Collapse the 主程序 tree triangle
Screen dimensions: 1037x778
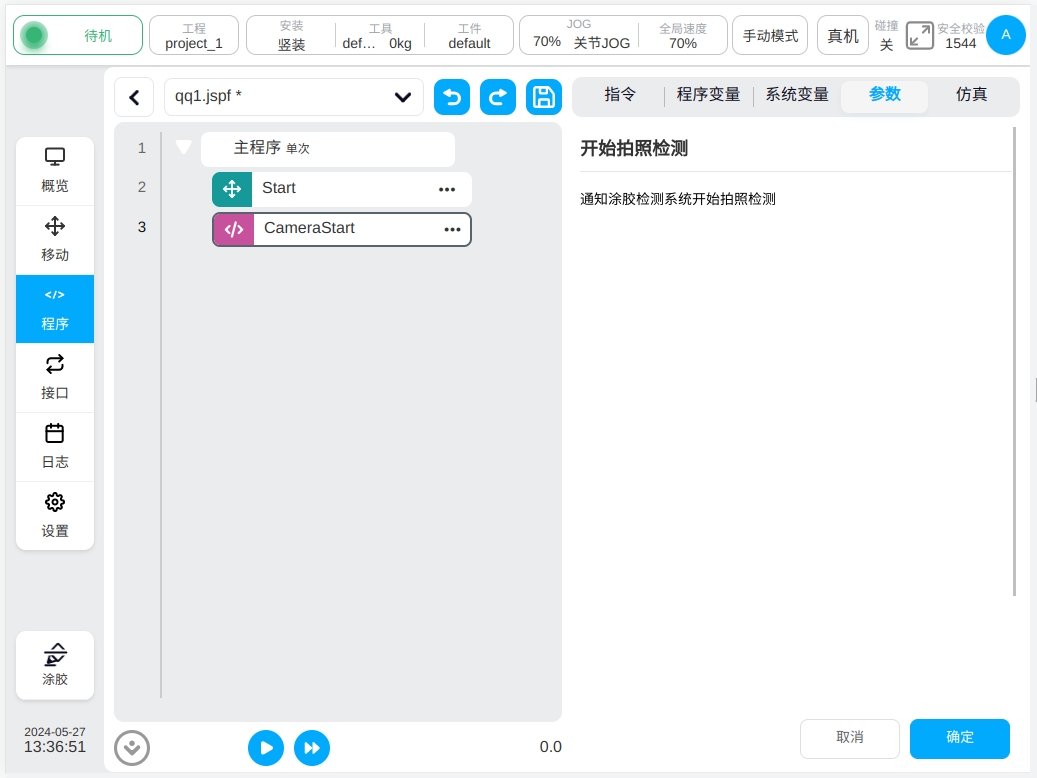(x=183, y=147)
